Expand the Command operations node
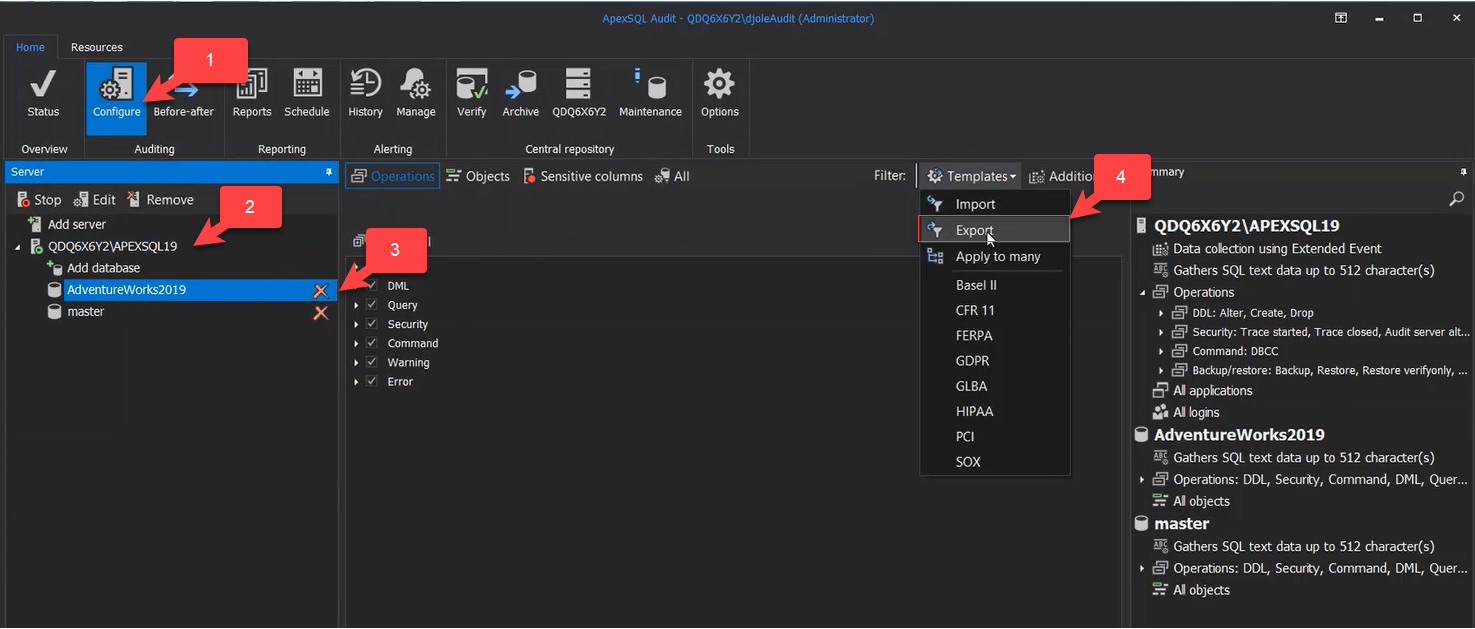This screenshot has height=629, width=1475. pos(356,343)
